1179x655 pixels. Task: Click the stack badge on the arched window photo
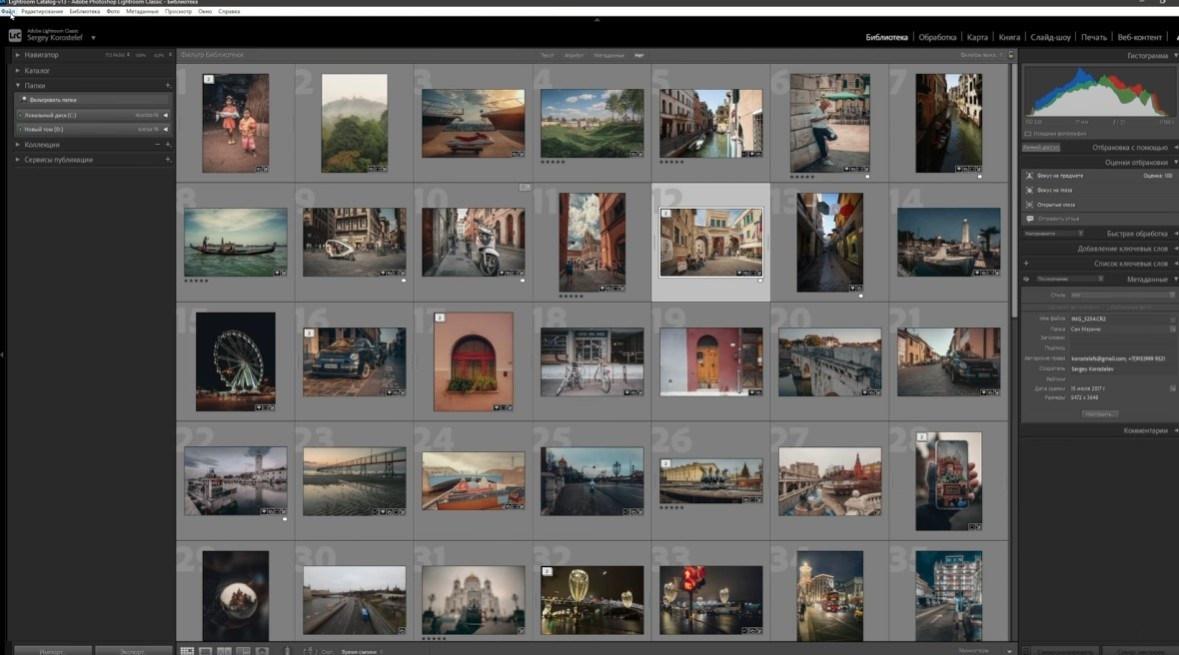440,317
